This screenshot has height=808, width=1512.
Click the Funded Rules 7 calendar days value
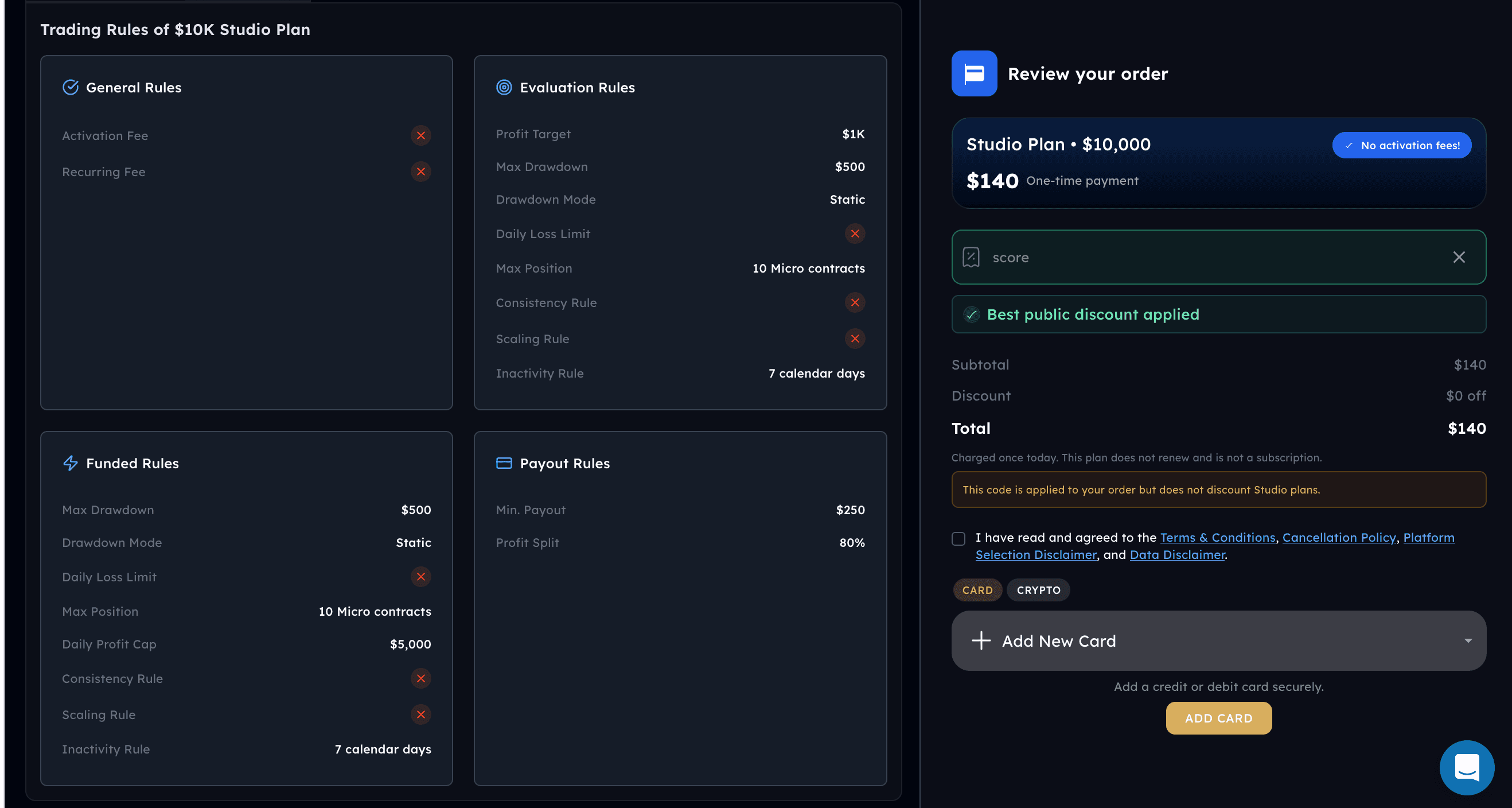pyautogui.click(x=383, y=750)
